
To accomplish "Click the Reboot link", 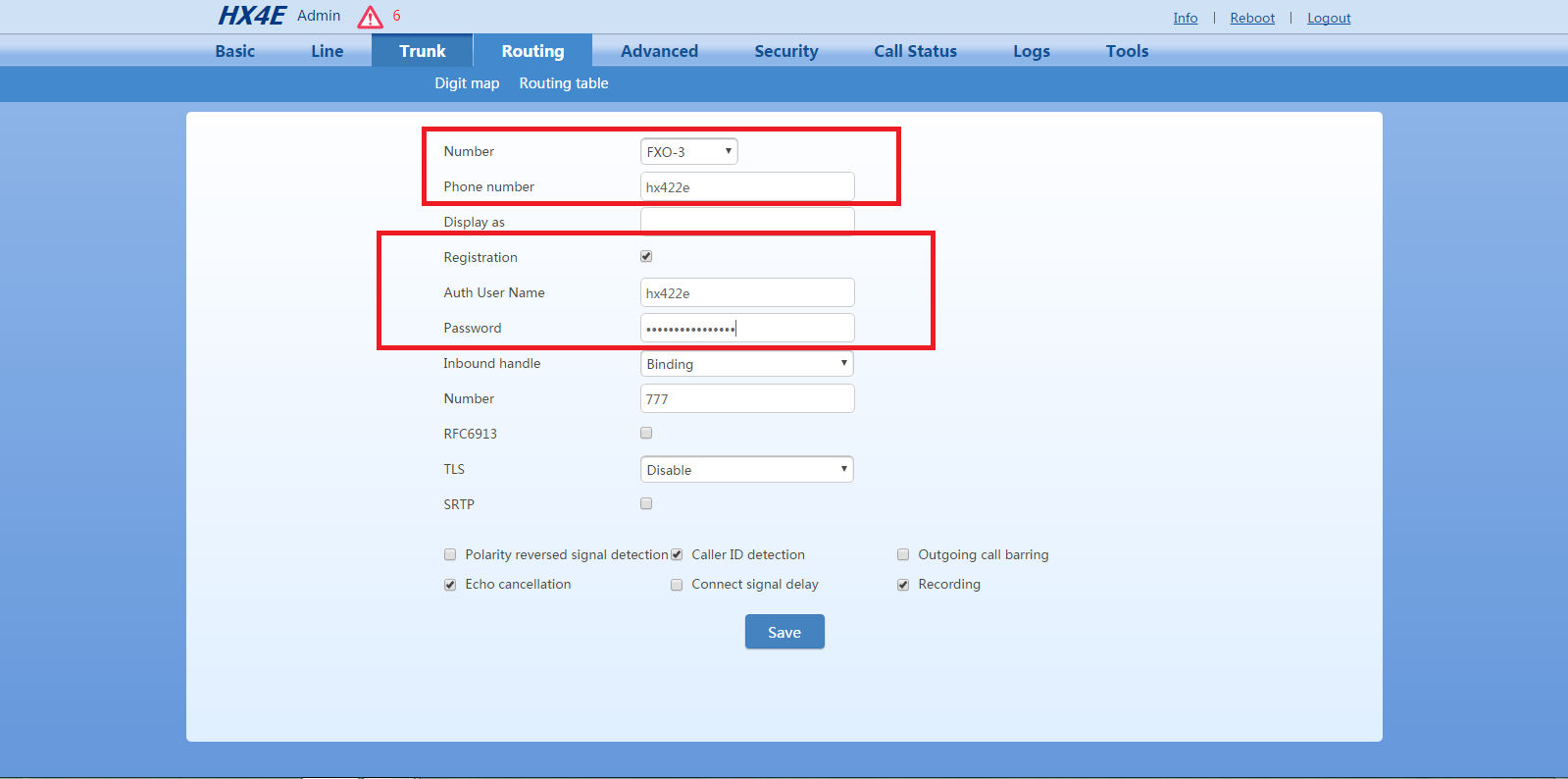I will tap(1252, 18).
